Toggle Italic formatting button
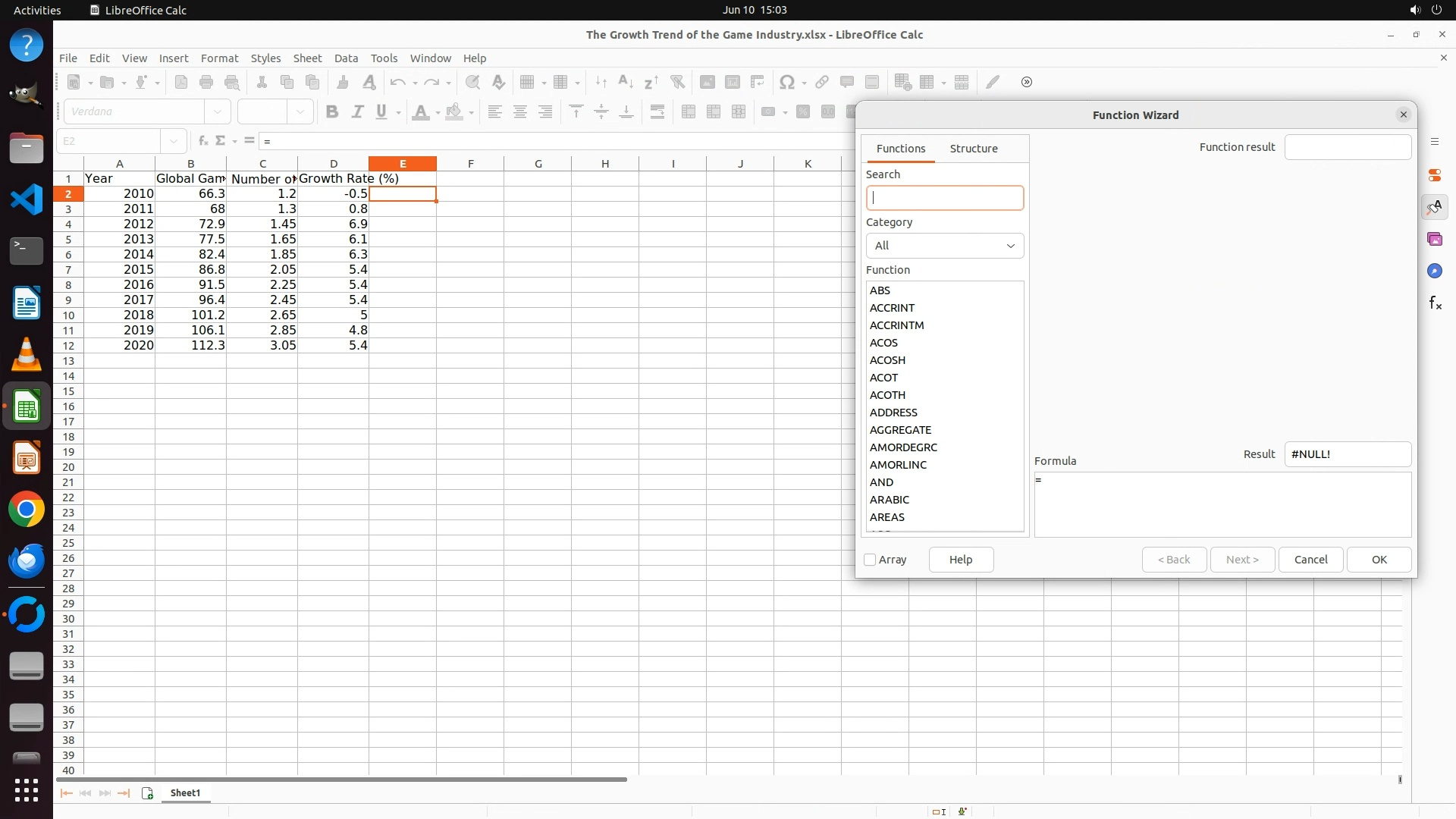Viewport: 1456px width, 819px height. click(357, 112)
